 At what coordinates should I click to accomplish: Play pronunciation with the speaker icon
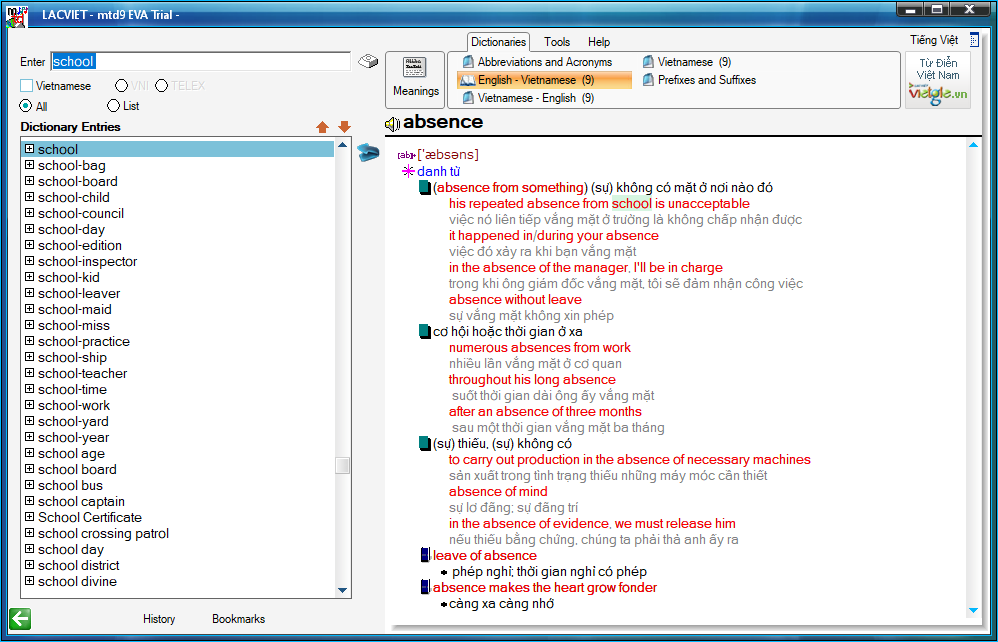(x=392, y=124)
